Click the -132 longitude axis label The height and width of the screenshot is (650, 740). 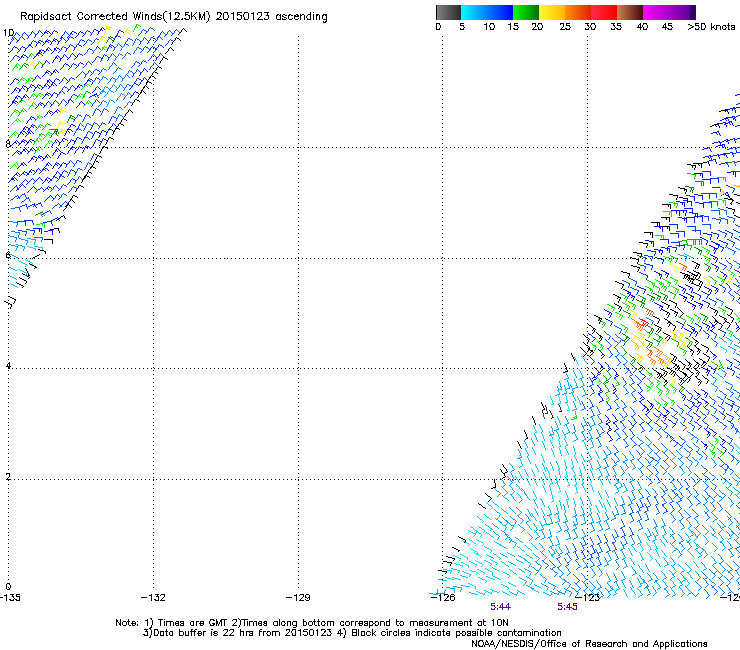153,598
